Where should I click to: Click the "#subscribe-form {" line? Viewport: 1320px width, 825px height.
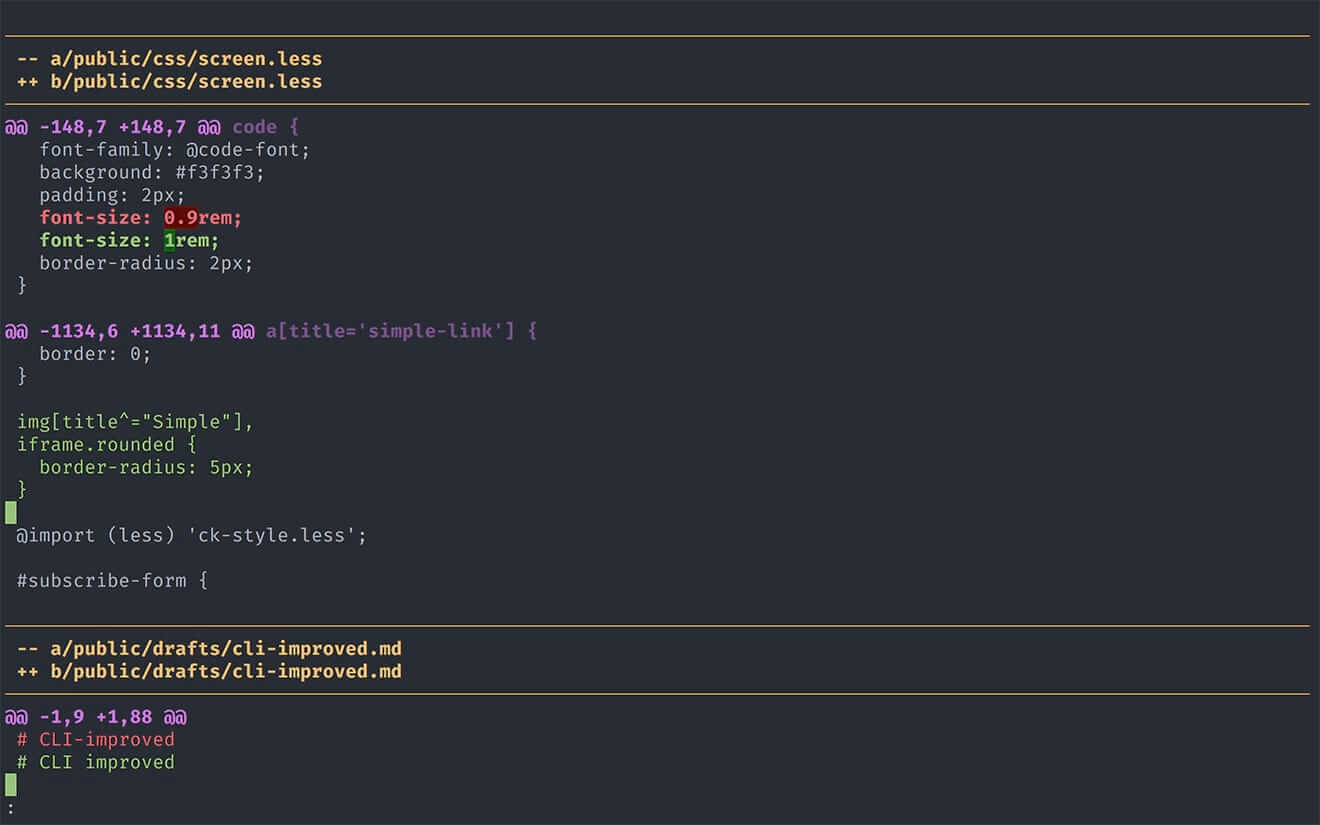[112, 580]
